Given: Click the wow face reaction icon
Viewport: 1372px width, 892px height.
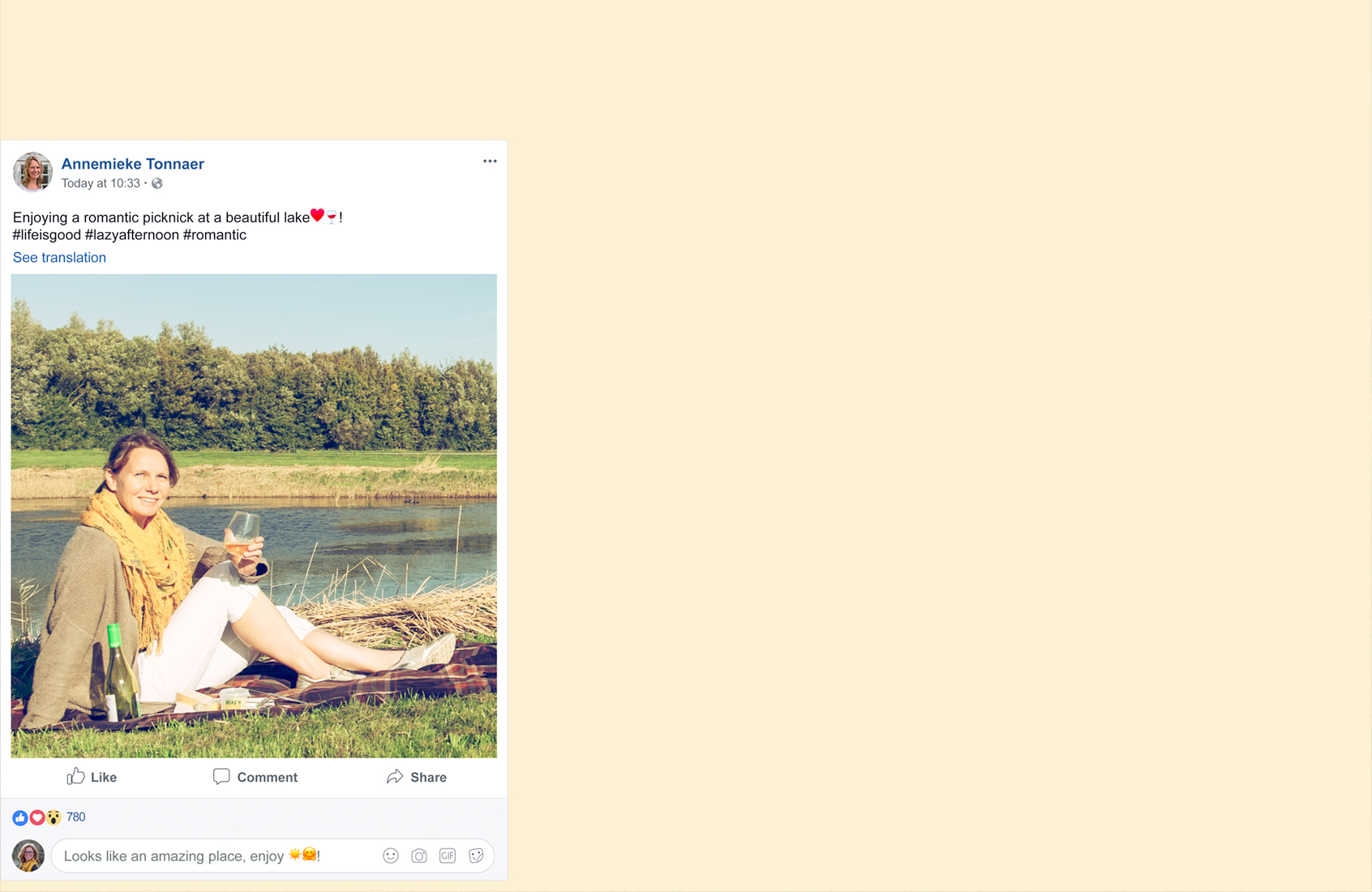Looking at the screenshot, I should pos(54,817).
